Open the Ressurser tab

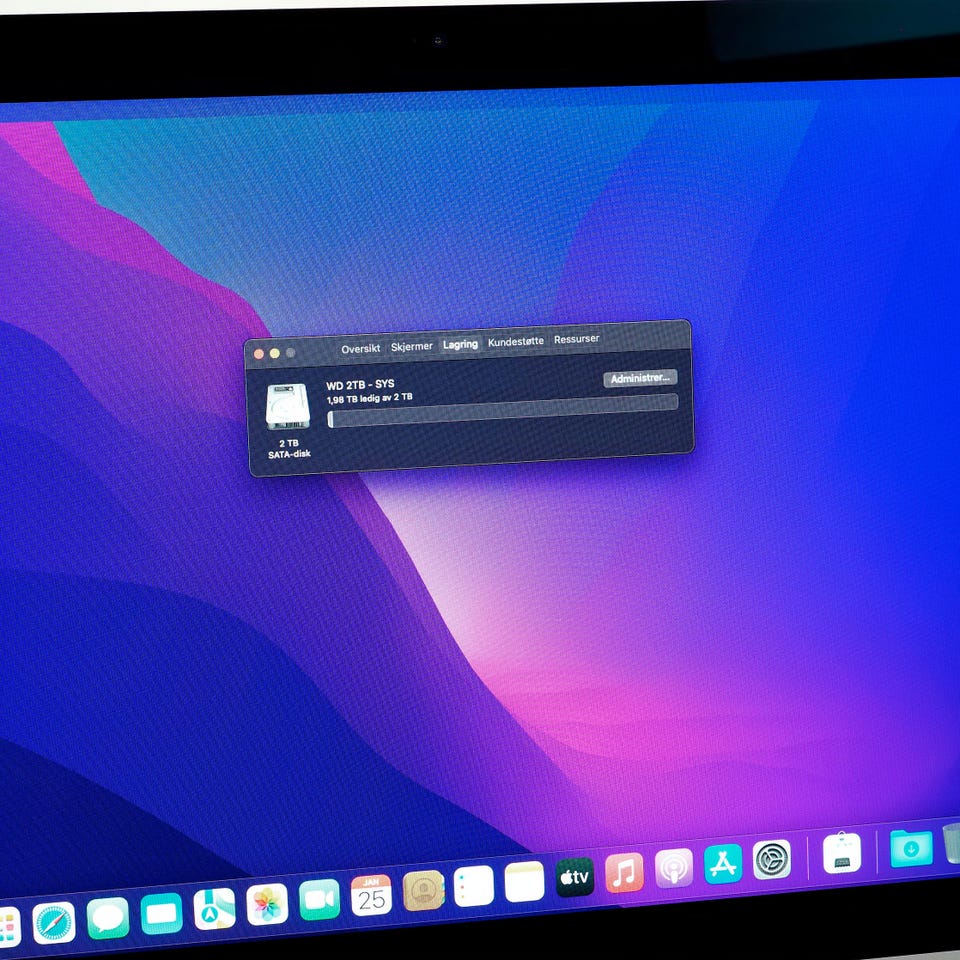(x=576, y=339)
